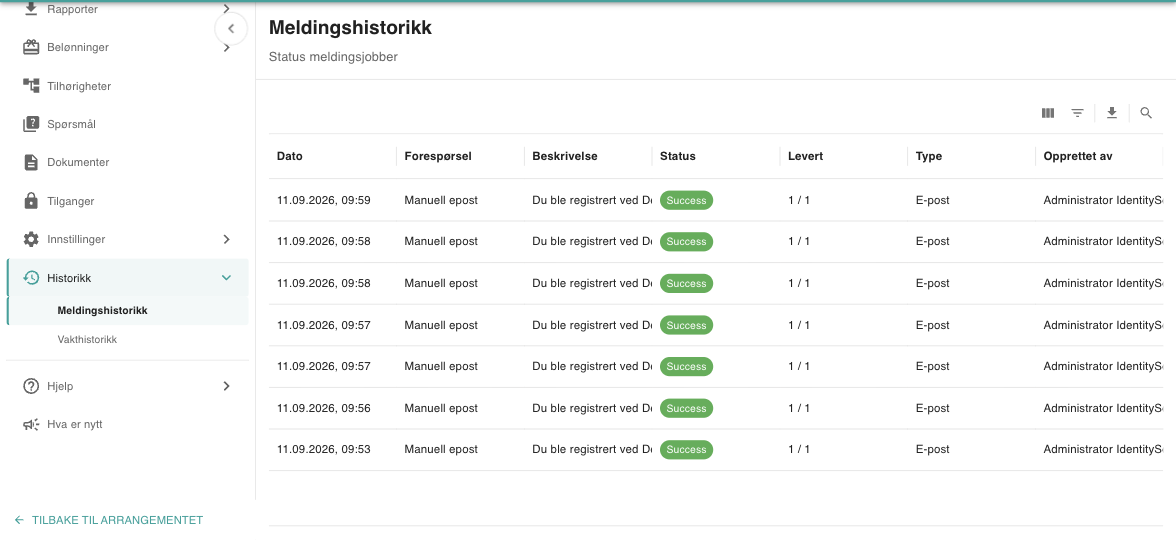The image size is (1176, 540).
Task: Open Dokumenter in the sidebar
Action: 78,162
